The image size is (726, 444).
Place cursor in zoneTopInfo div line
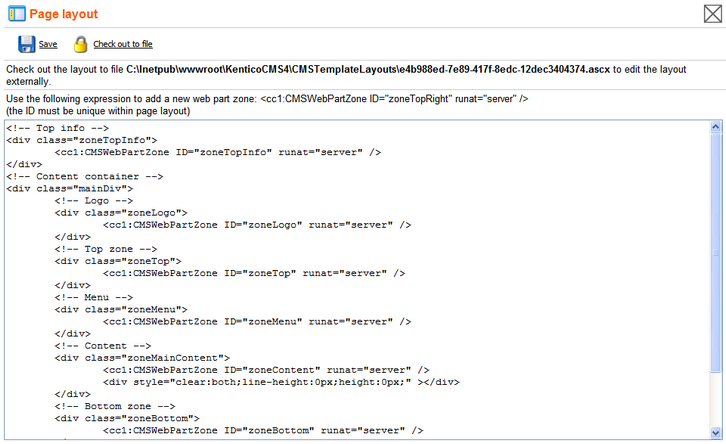[x=81, y=140]
